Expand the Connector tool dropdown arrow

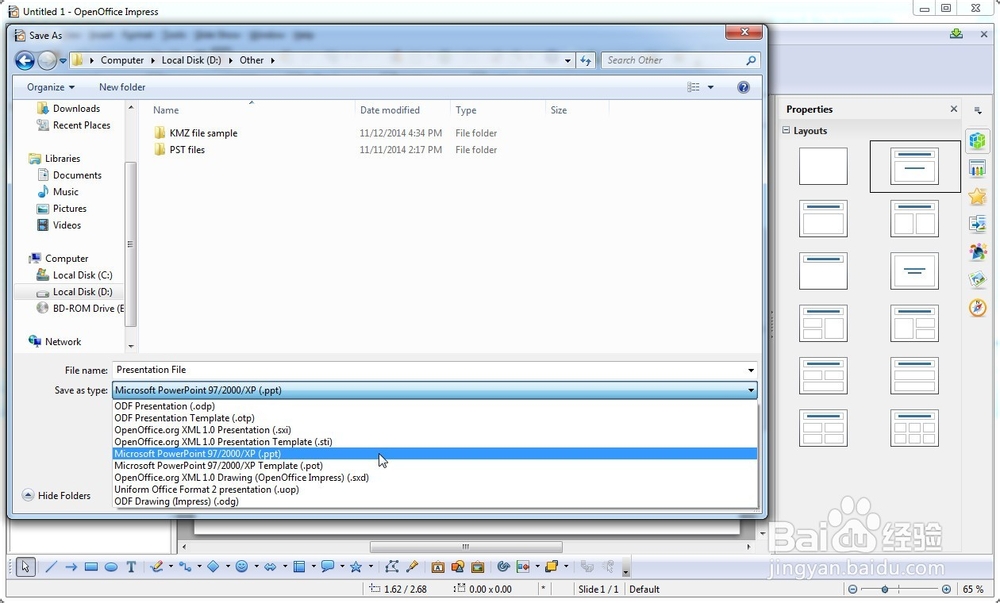tap(199, 567)
